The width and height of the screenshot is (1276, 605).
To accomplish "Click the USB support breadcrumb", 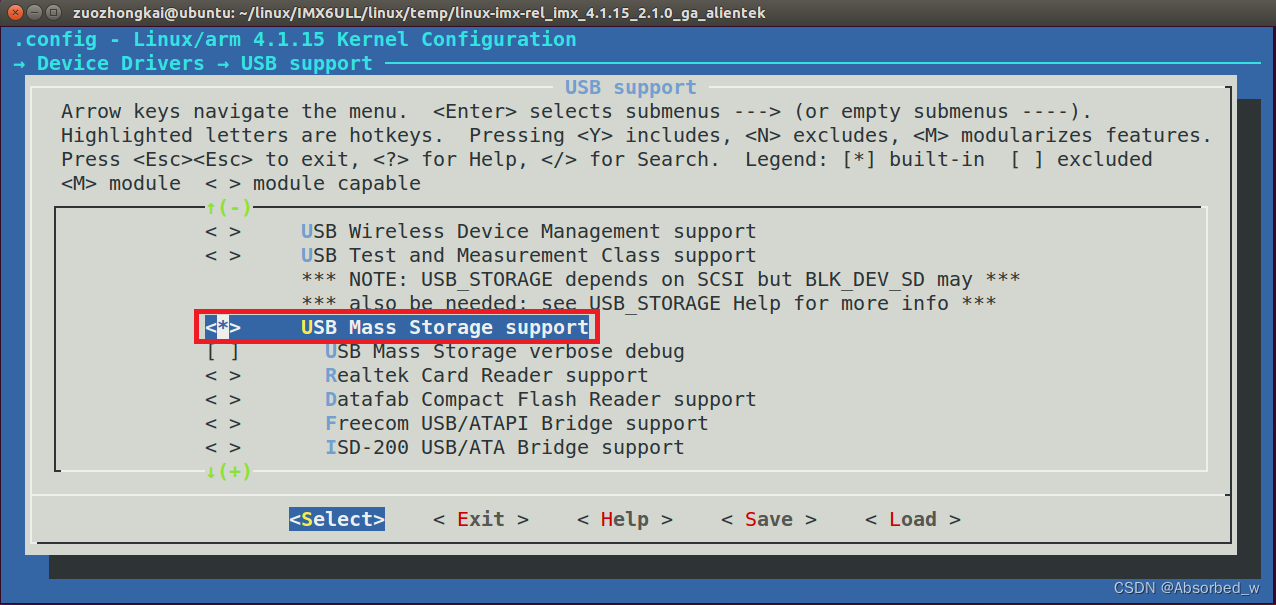I will pyautogui.click(x=294, y=63).
